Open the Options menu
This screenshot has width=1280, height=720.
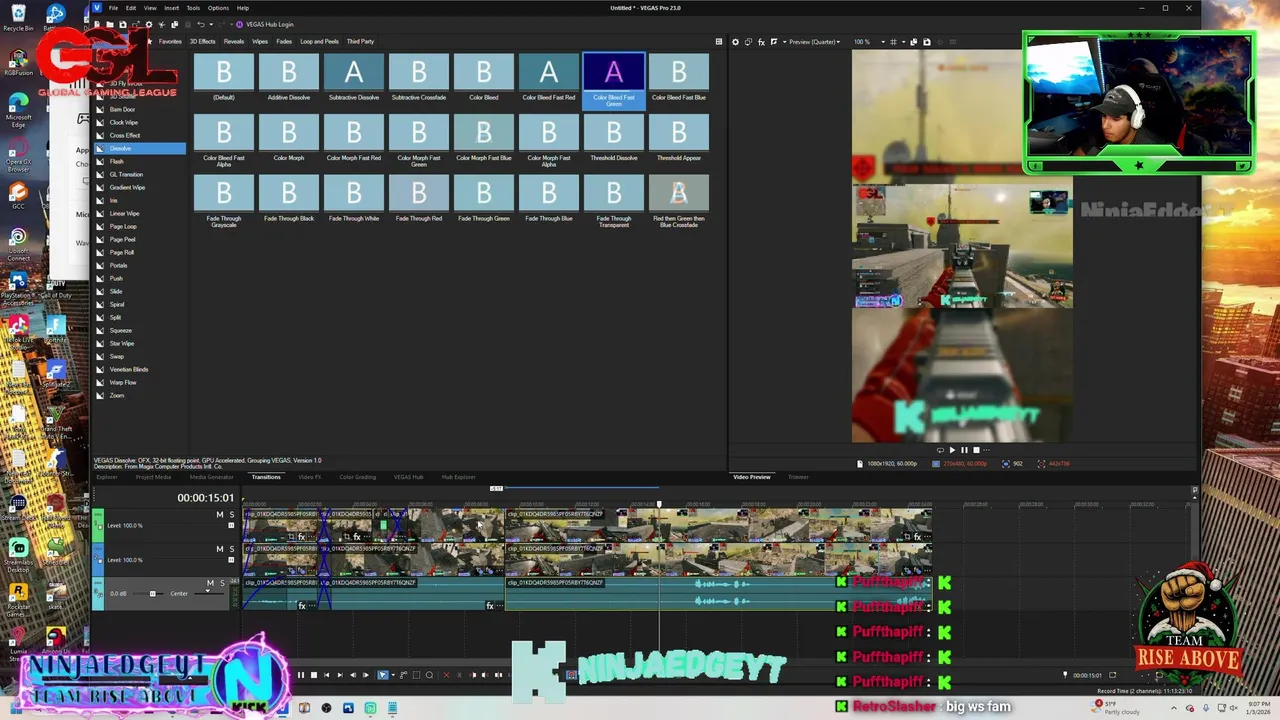218,8
